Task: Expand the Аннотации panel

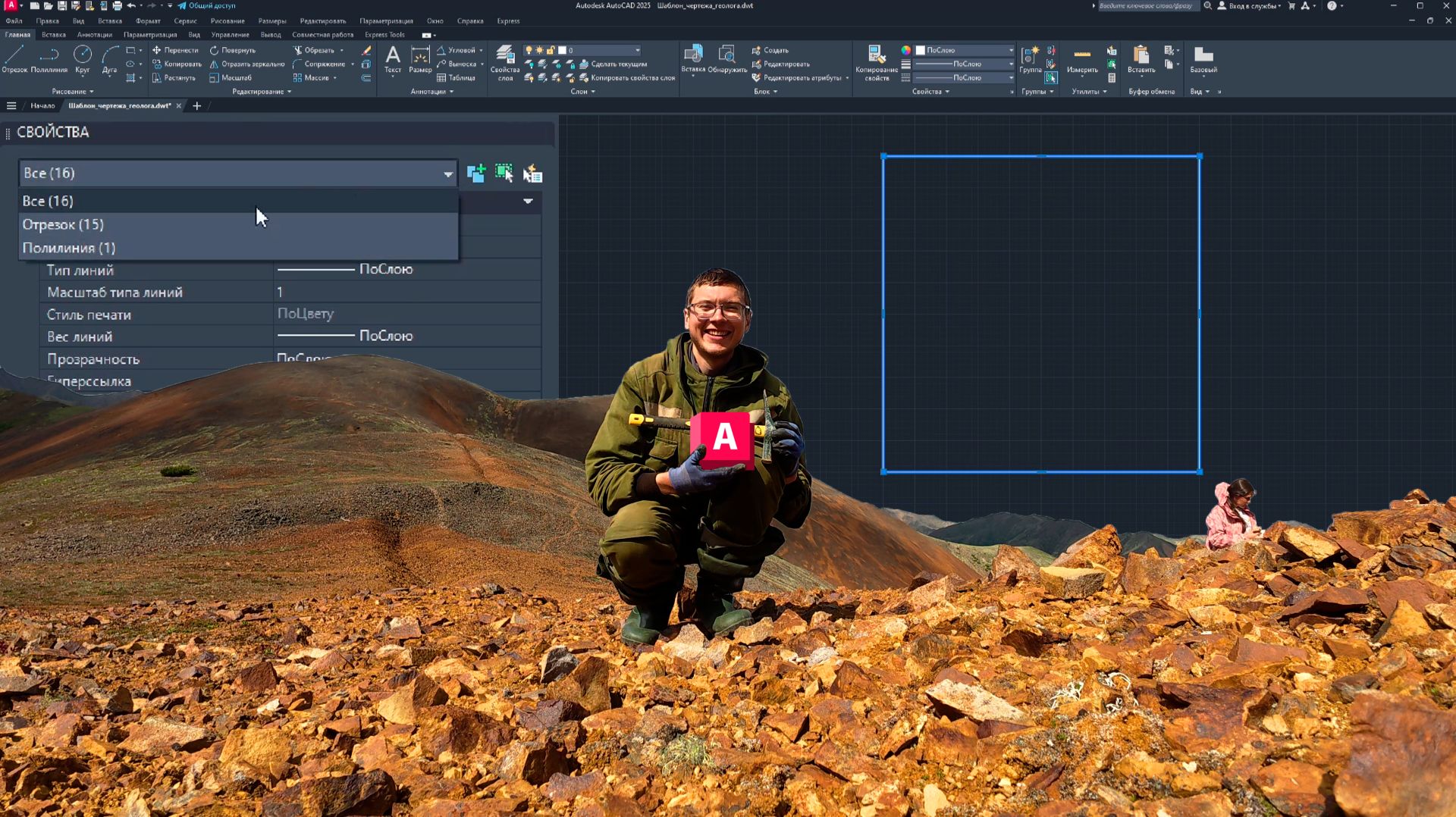Action: [x=432, y=92]
